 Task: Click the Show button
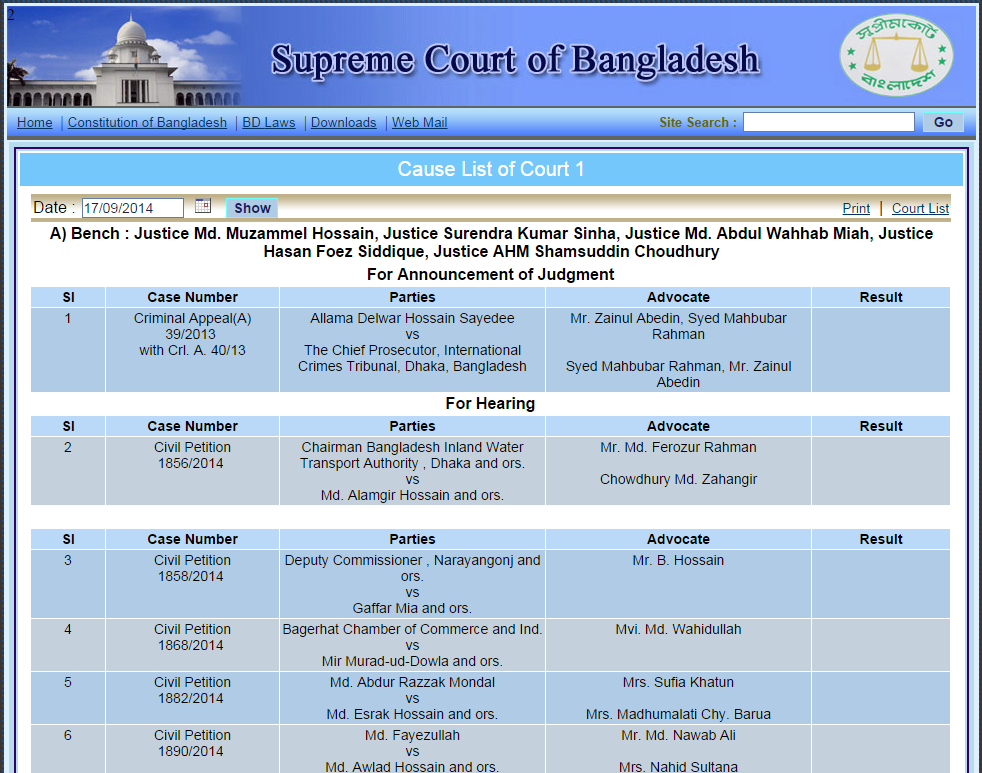[x=252, y=208]
